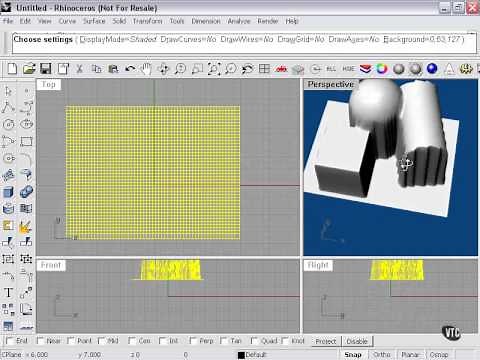This screenshot has width=480, height=360.
Task: Enable the Perp object snap checkbox
Action: (193, 341)
